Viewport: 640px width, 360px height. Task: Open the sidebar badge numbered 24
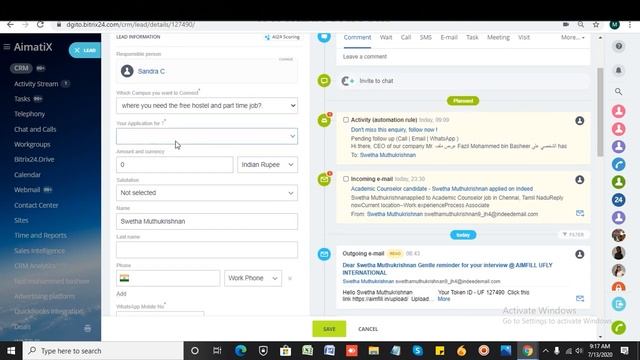(x=619, y=200)
